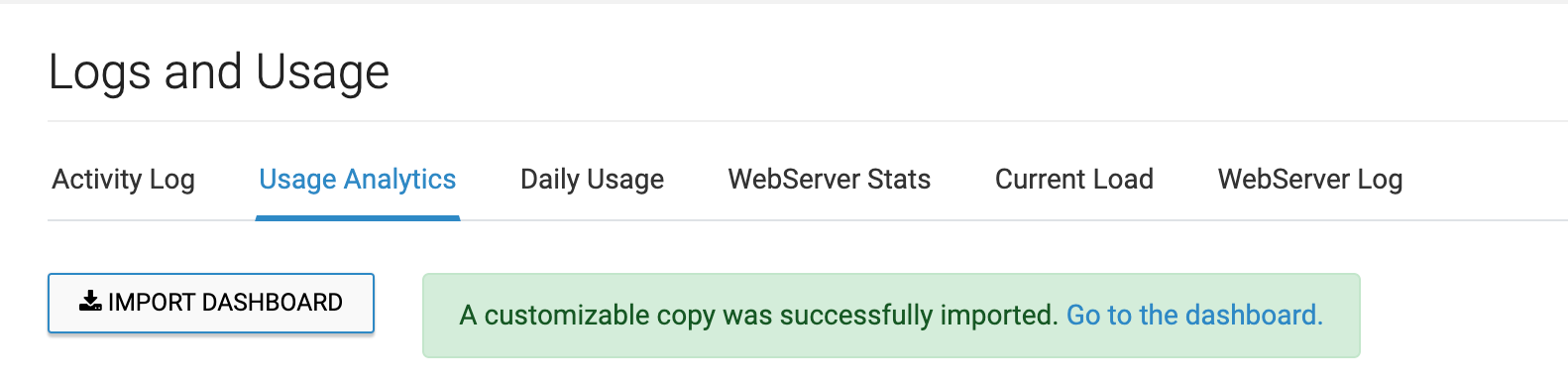Image resolution: width=1568 pixels, height=389 pixels.
Task: Open the Activity Log tab
Action: (x=123, y=180)
